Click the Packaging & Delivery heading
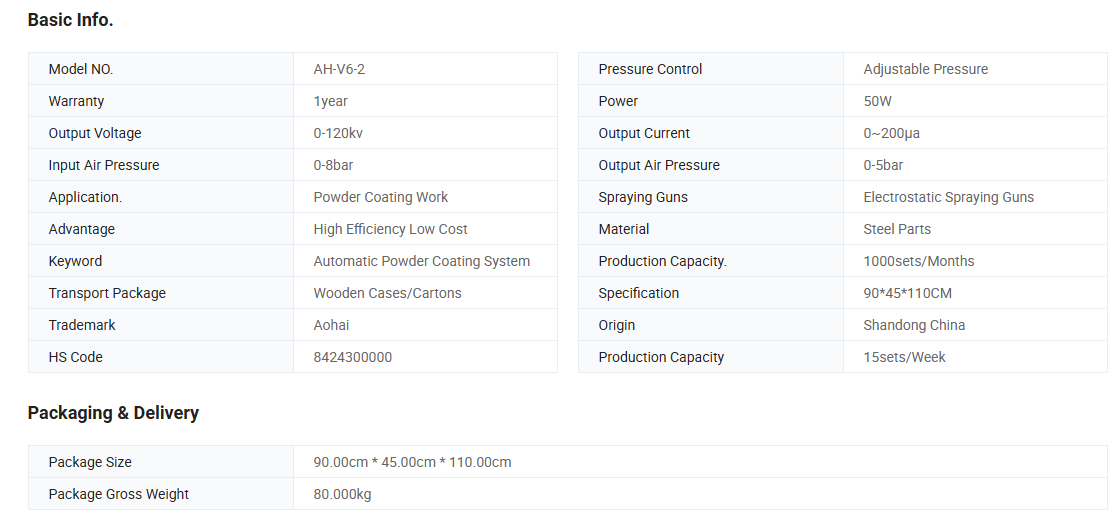 point(113,413)
